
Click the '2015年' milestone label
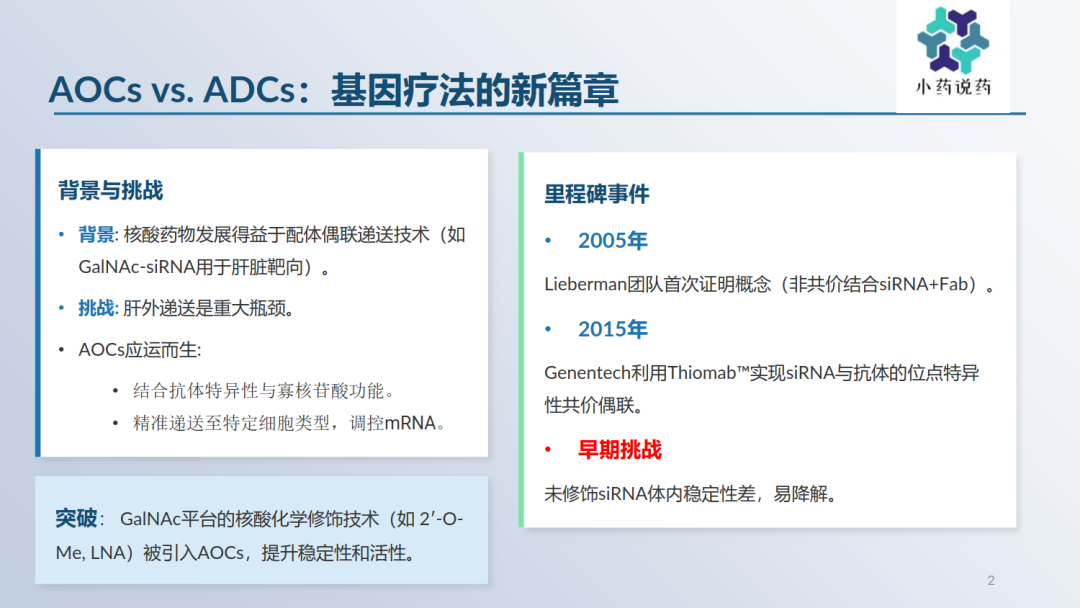point(612,329)
